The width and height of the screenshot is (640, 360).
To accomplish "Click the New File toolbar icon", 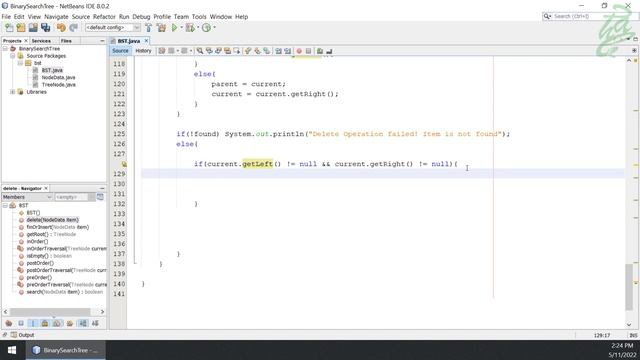I will (x=9, y=28).
